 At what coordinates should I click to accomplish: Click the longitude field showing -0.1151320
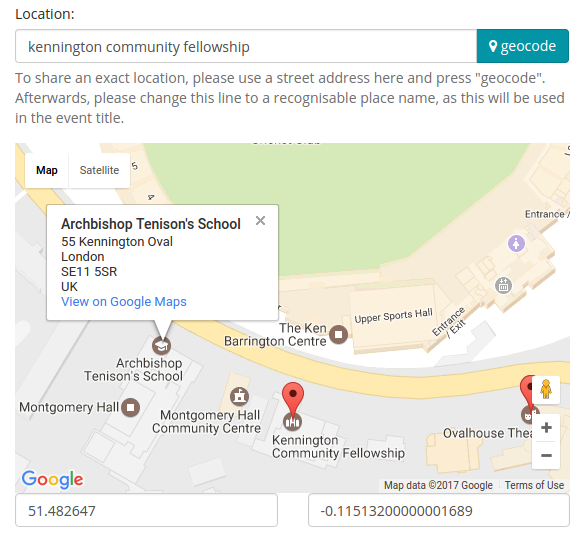click(439, 510)
